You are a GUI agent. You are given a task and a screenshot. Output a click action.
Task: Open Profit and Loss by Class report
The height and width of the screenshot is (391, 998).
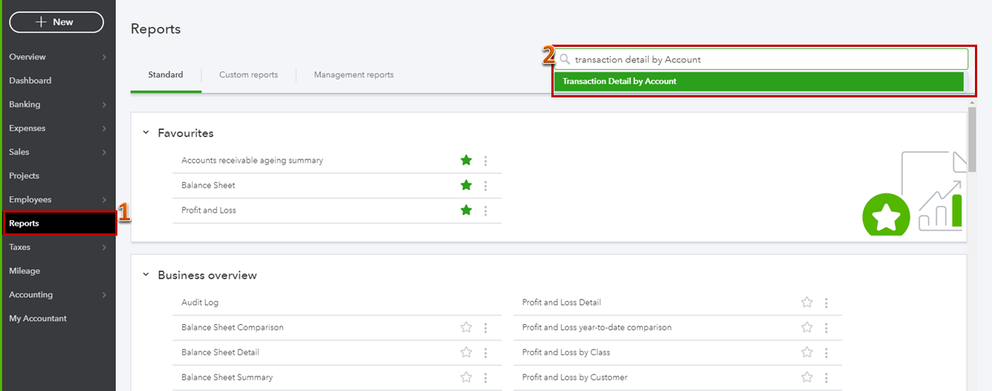pyautogui.click(x=566, y=352)
